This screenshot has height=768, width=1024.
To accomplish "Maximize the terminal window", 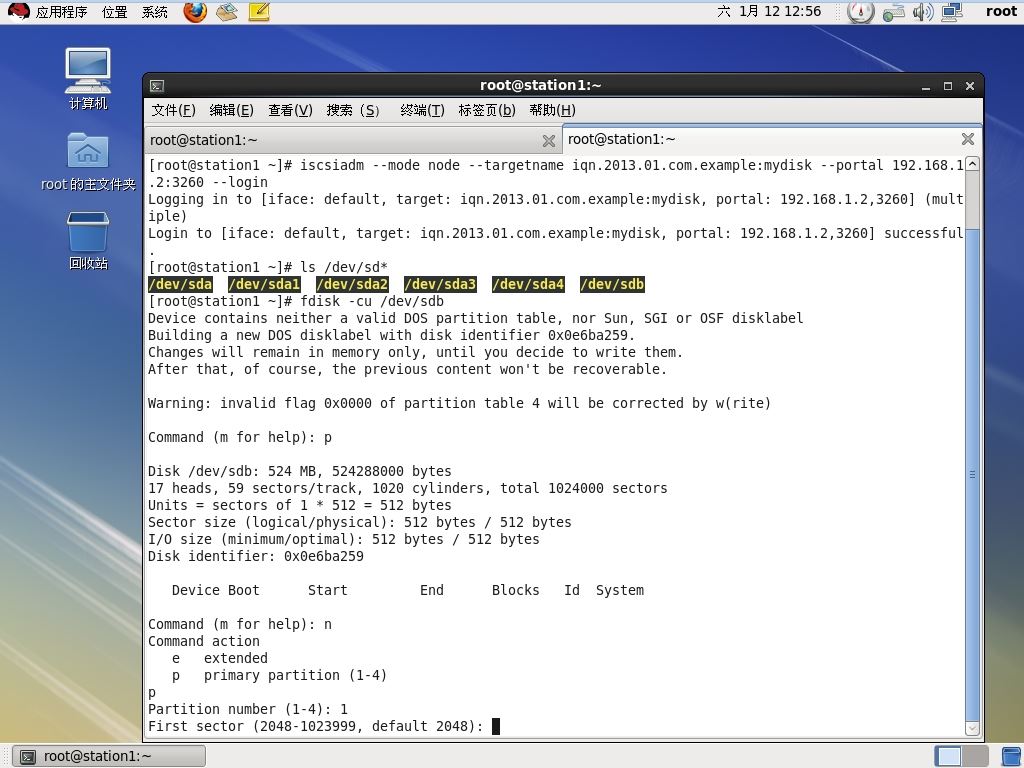I will click(948, 86).
